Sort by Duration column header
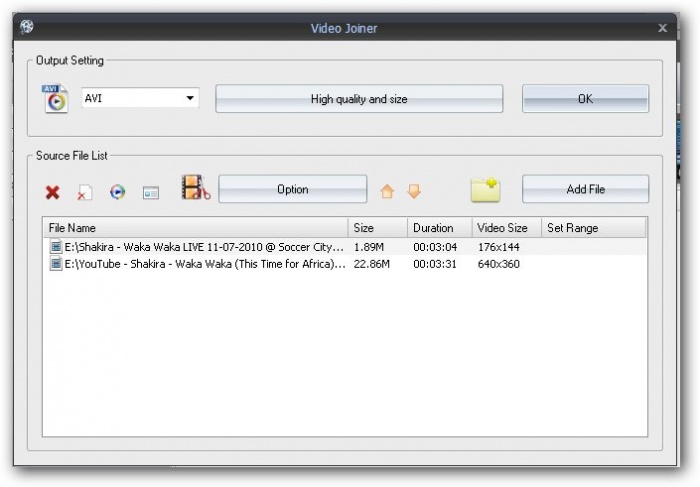 (x=440, y=228)
